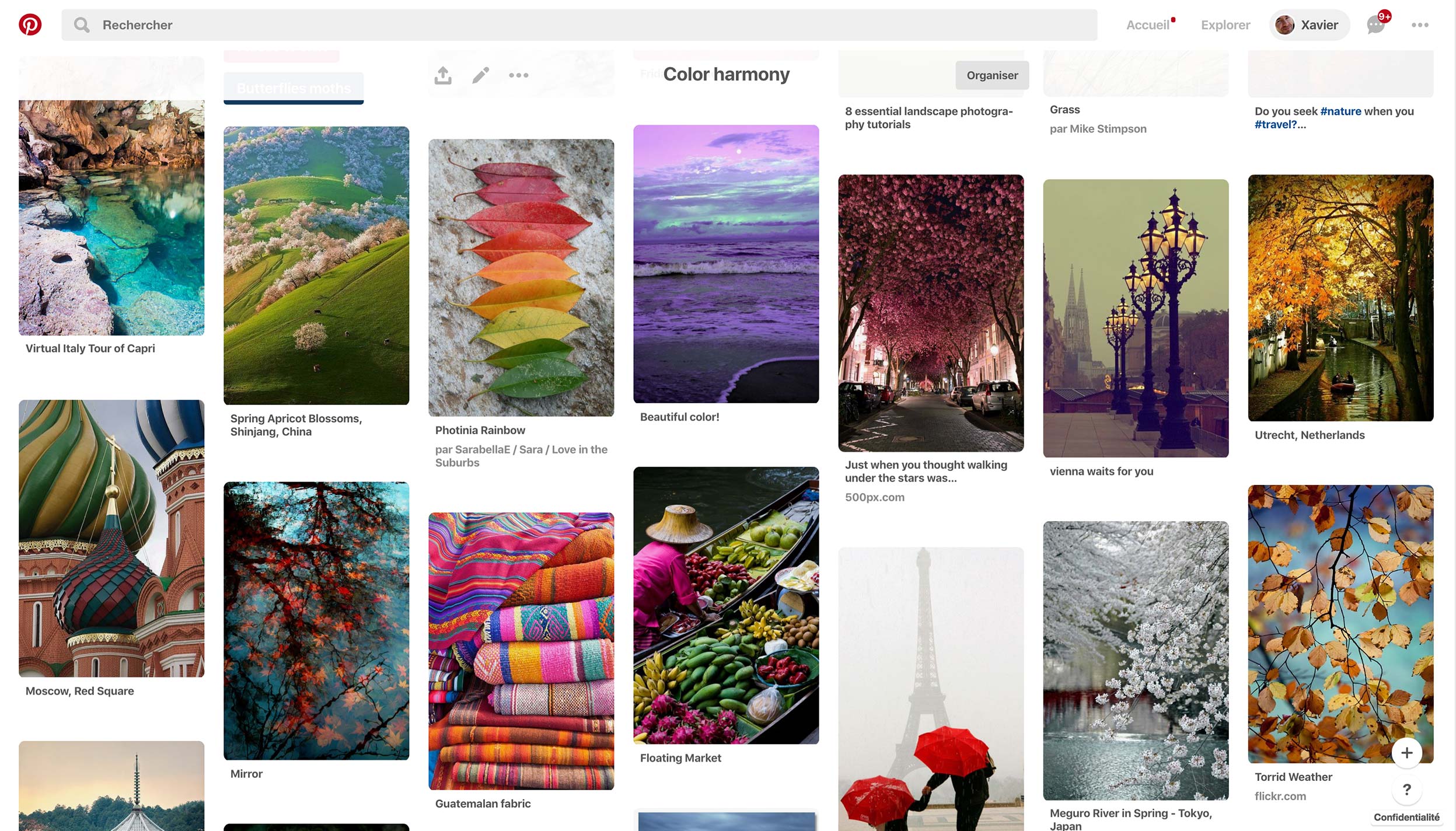The image size is (1456, 831).
Task: Click the floating plus button to create a pin
Action: 1407,753
